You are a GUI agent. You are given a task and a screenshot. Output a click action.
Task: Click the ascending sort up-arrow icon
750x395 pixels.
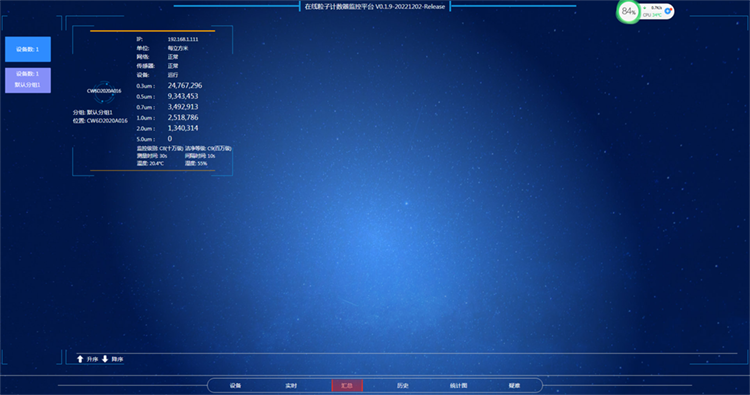click(80, 359)
